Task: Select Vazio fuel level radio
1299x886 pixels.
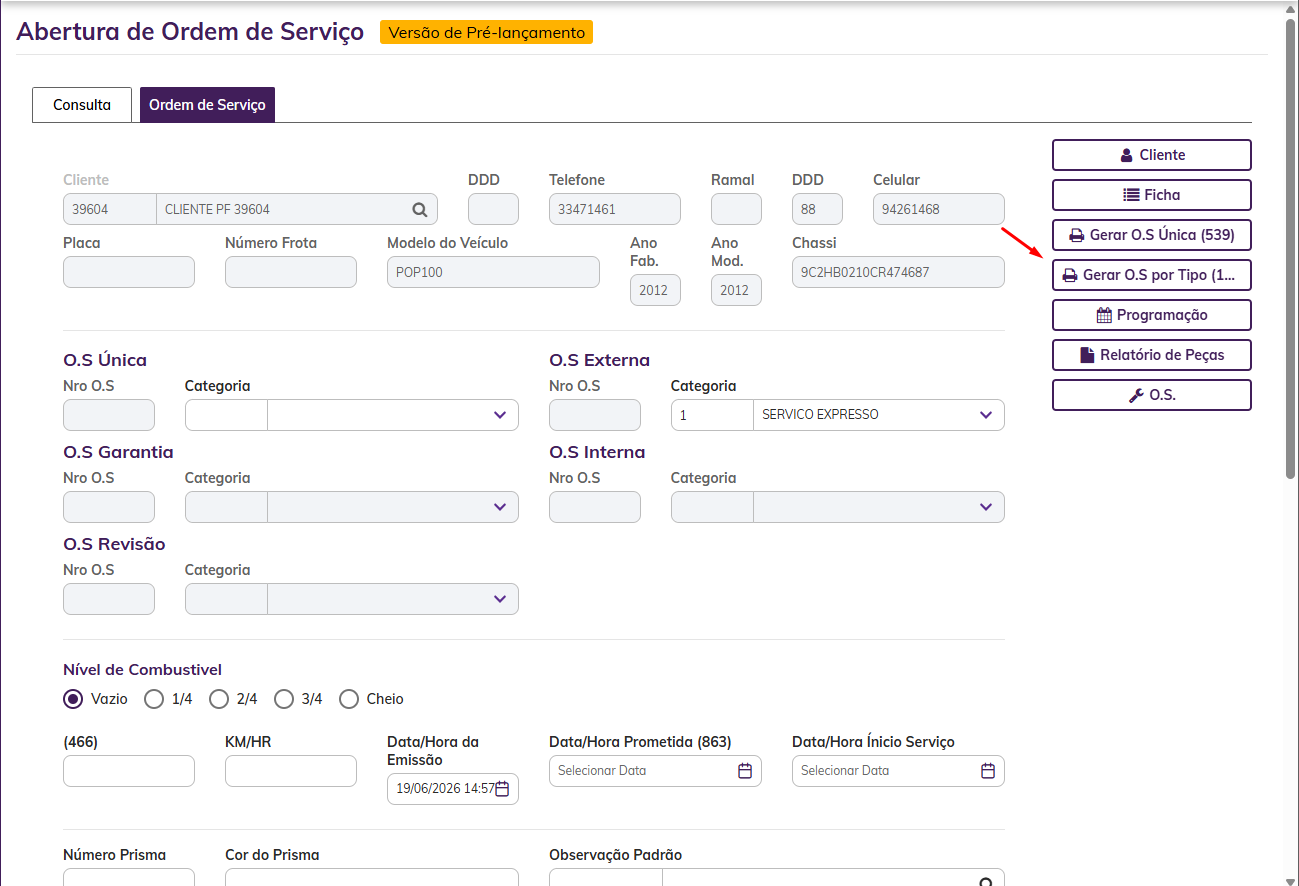Action: pyautogui.click(x=73, y=699)
